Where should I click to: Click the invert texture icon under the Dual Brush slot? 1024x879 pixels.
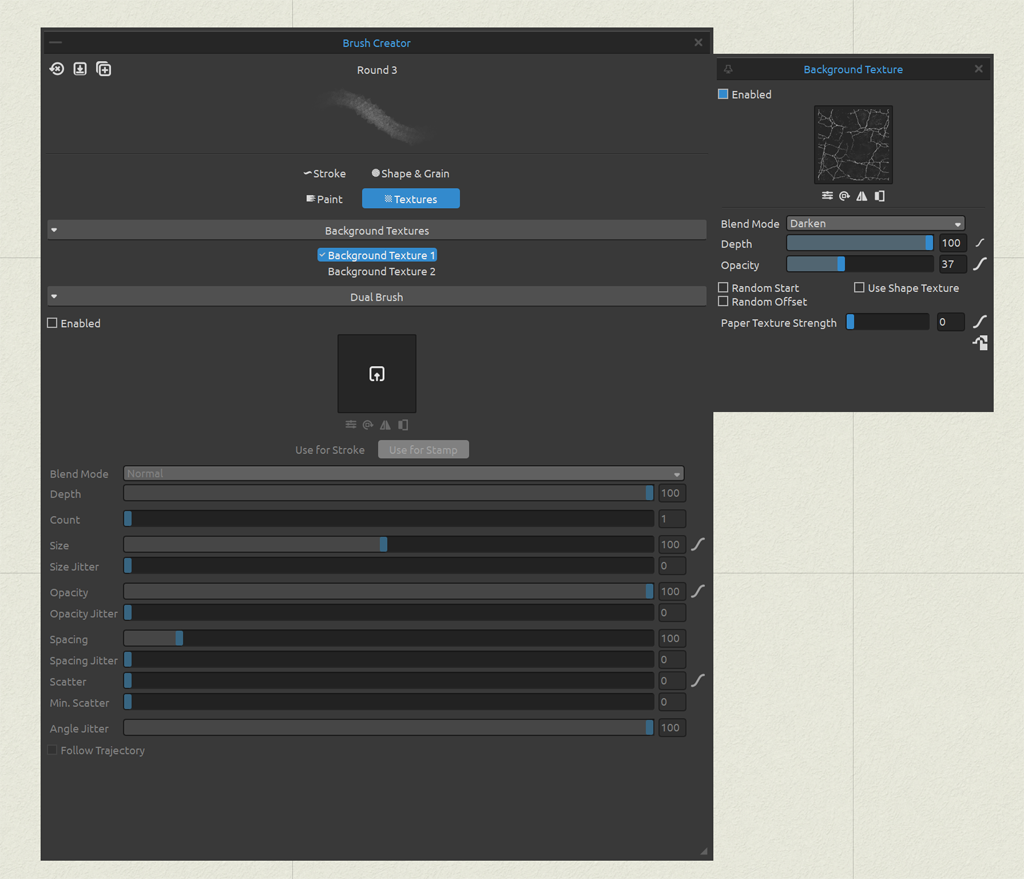click(403, 424)
